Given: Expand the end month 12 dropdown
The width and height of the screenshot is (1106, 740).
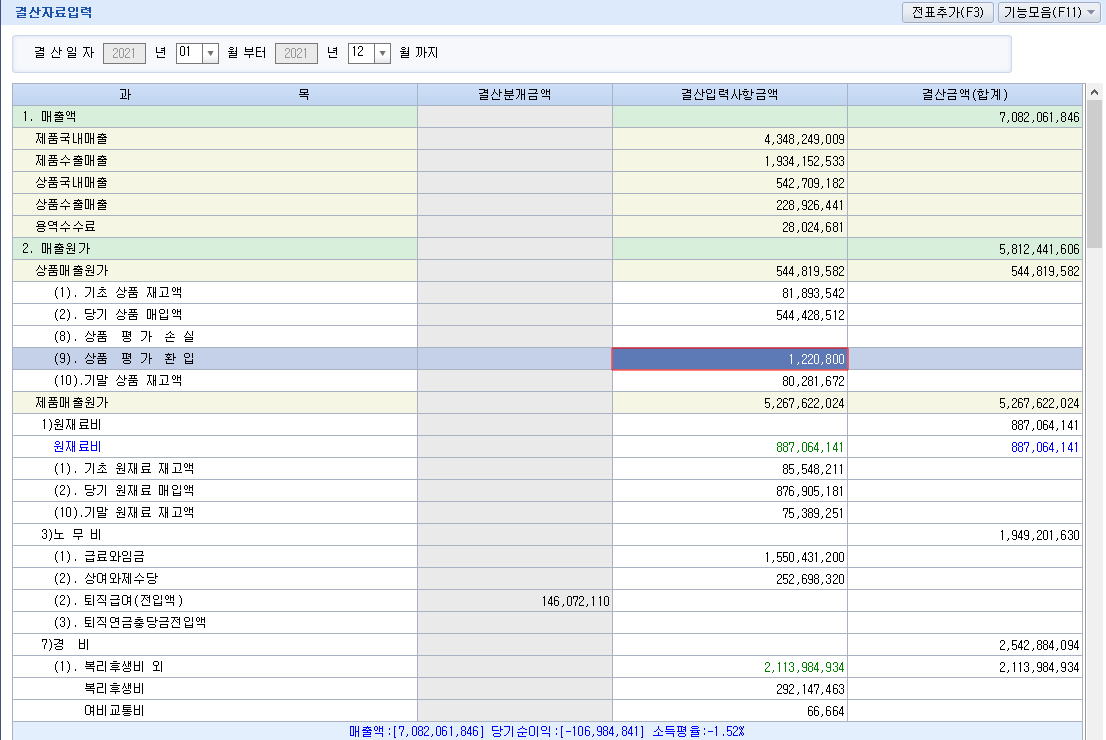Looking at the screenshot, I should click(x=382, y=53).
